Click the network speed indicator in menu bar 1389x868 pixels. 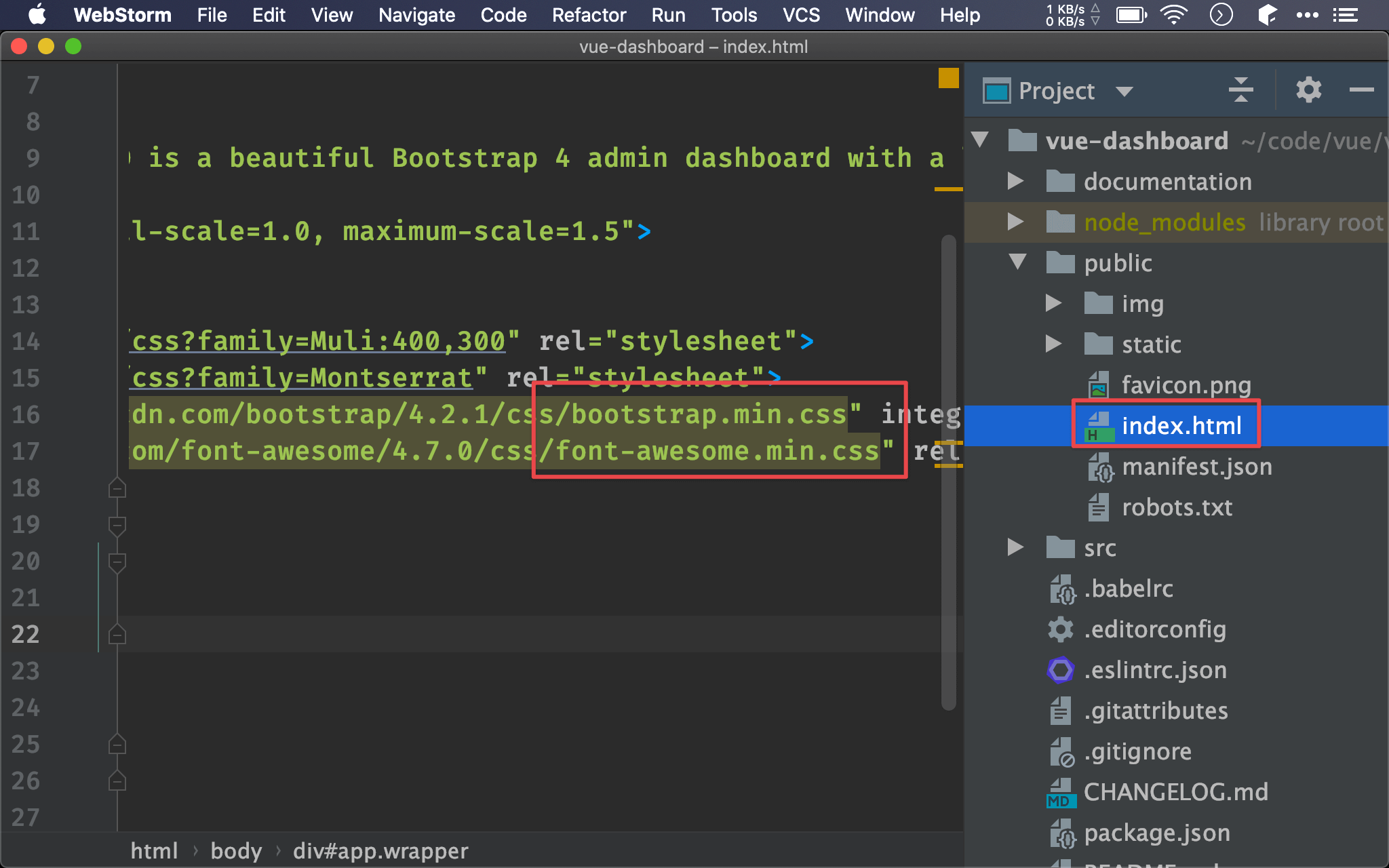[1072, 15]
